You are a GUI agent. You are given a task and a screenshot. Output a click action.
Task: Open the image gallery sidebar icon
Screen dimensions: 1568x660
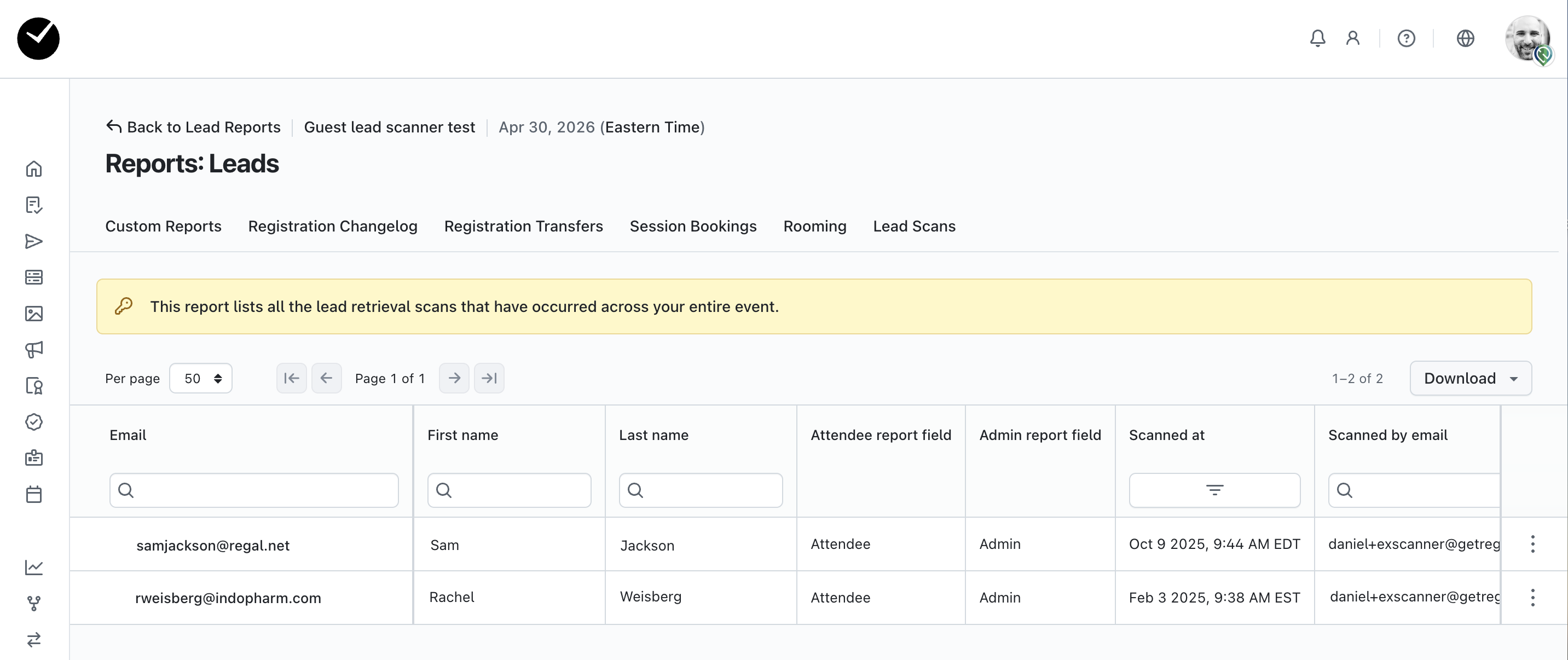coord(34,314)
